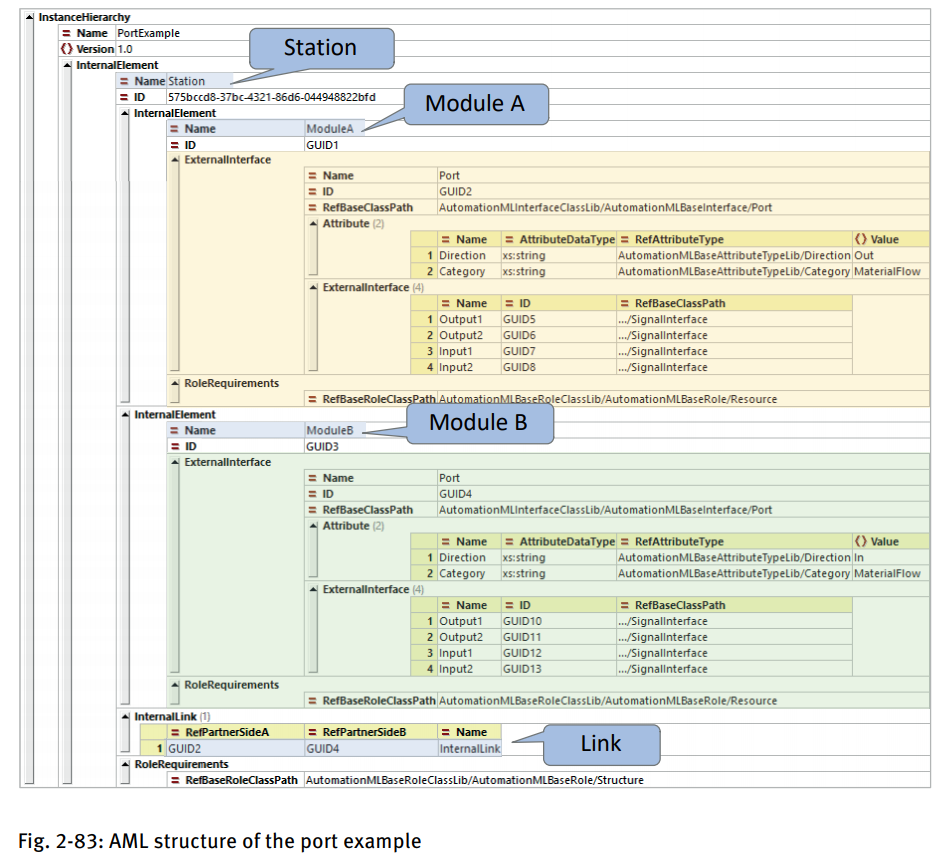Click the equals icon beside RefBaseClassPath of ModuleB's Port
The width and height of the screenshot is (944, 860).
pyautogui.click(x=312, y=509)
